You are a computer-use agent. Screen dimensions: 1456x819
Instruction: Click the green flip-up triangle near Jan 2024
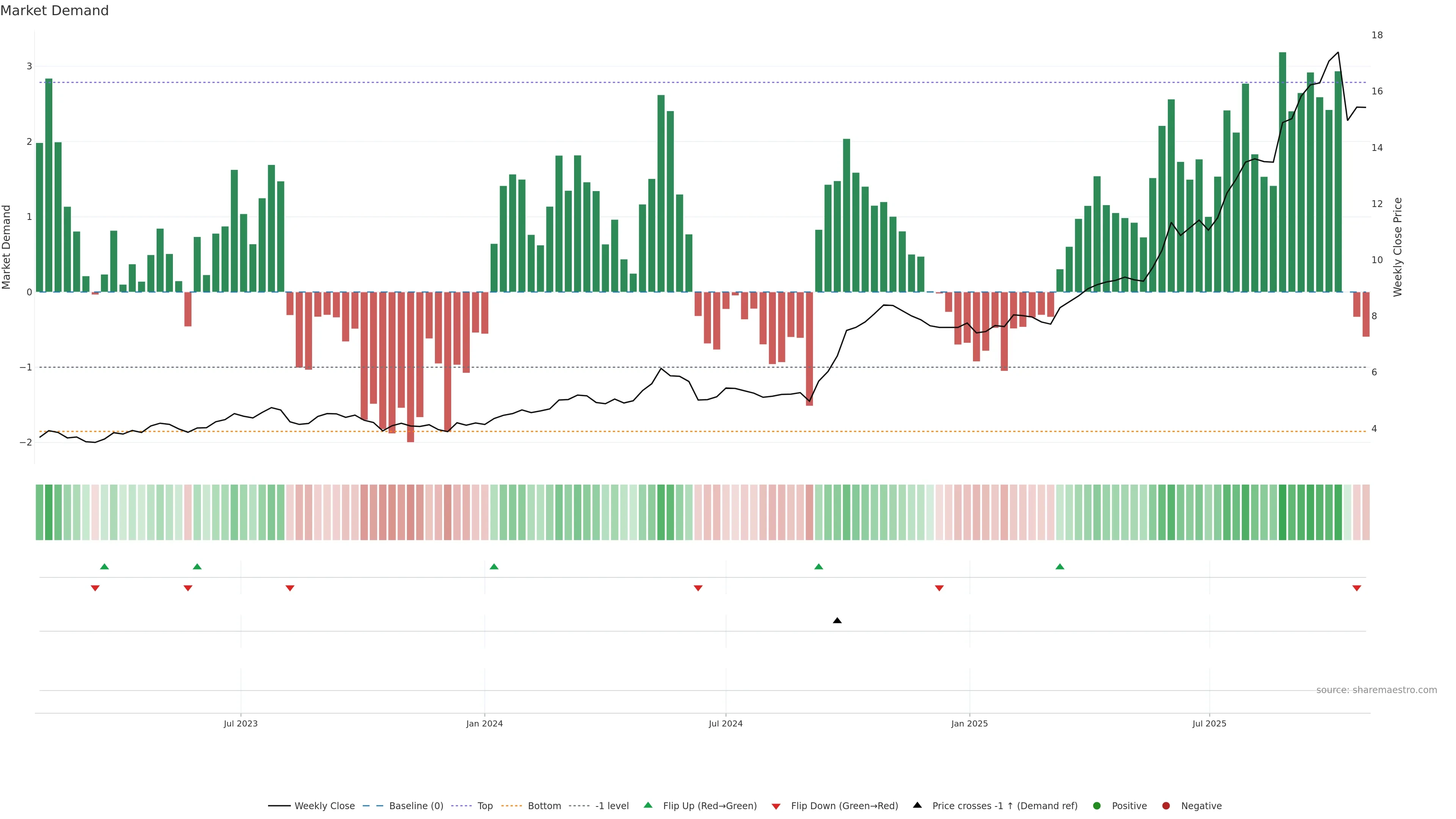click(x=494, y=566)
